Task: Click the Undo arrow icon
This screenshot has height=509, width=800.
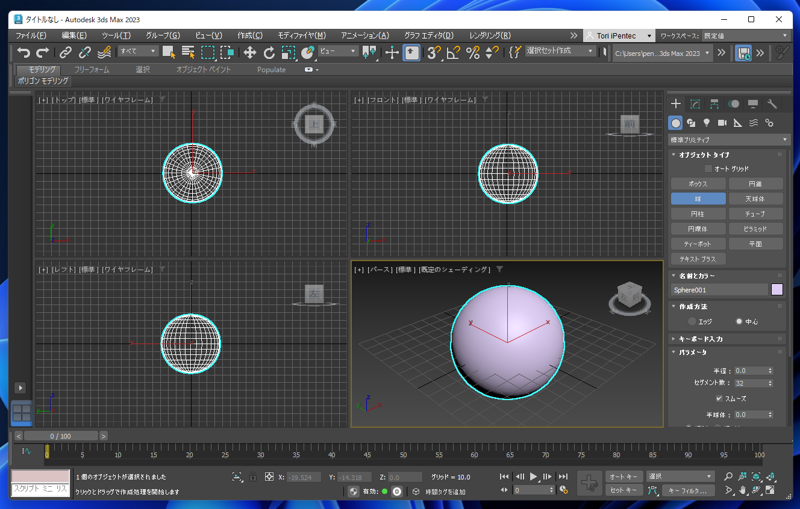Action: 23,52
